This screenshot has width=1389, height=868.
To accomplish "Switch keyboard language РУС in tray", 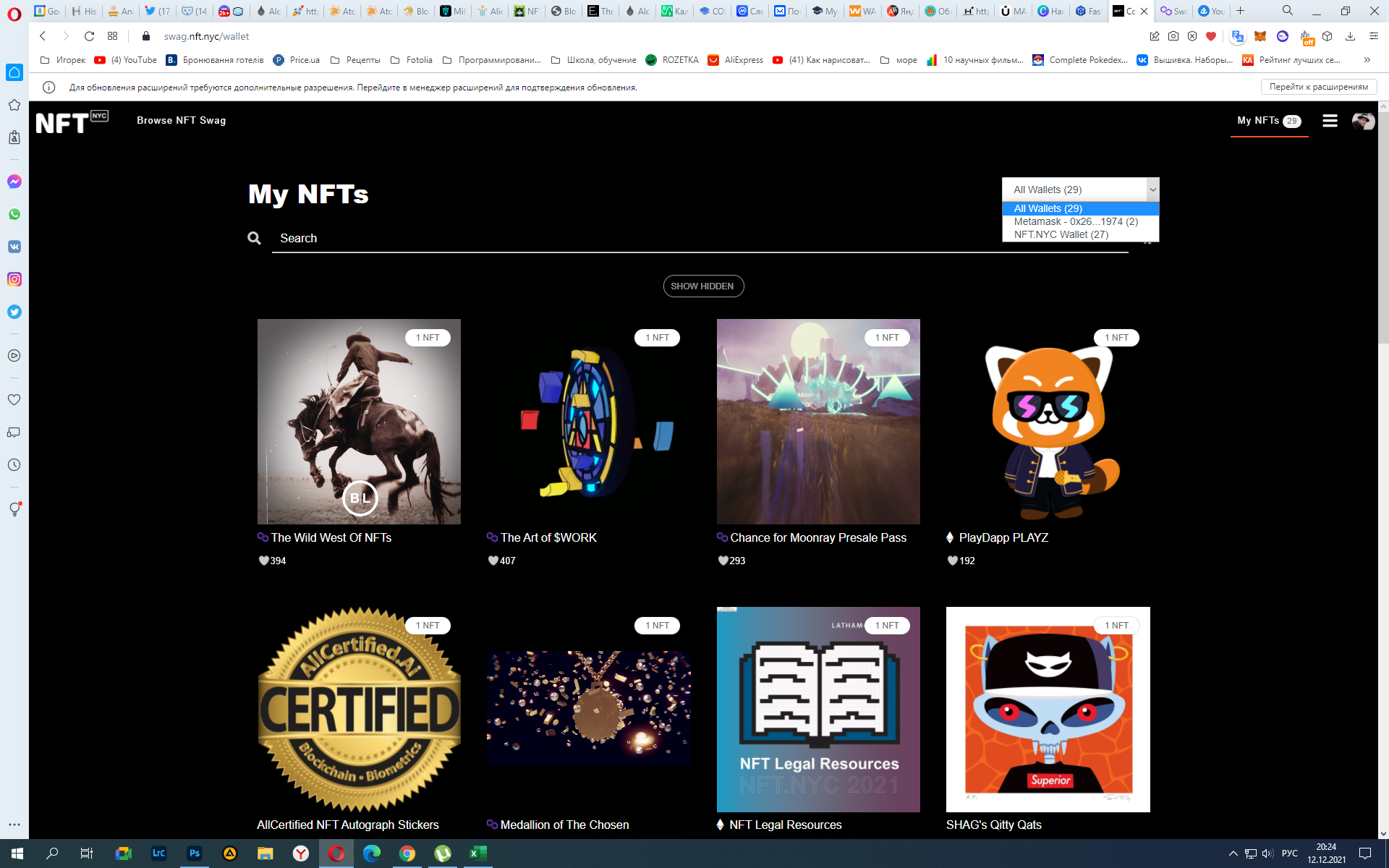I will (x=1289, y=854).
